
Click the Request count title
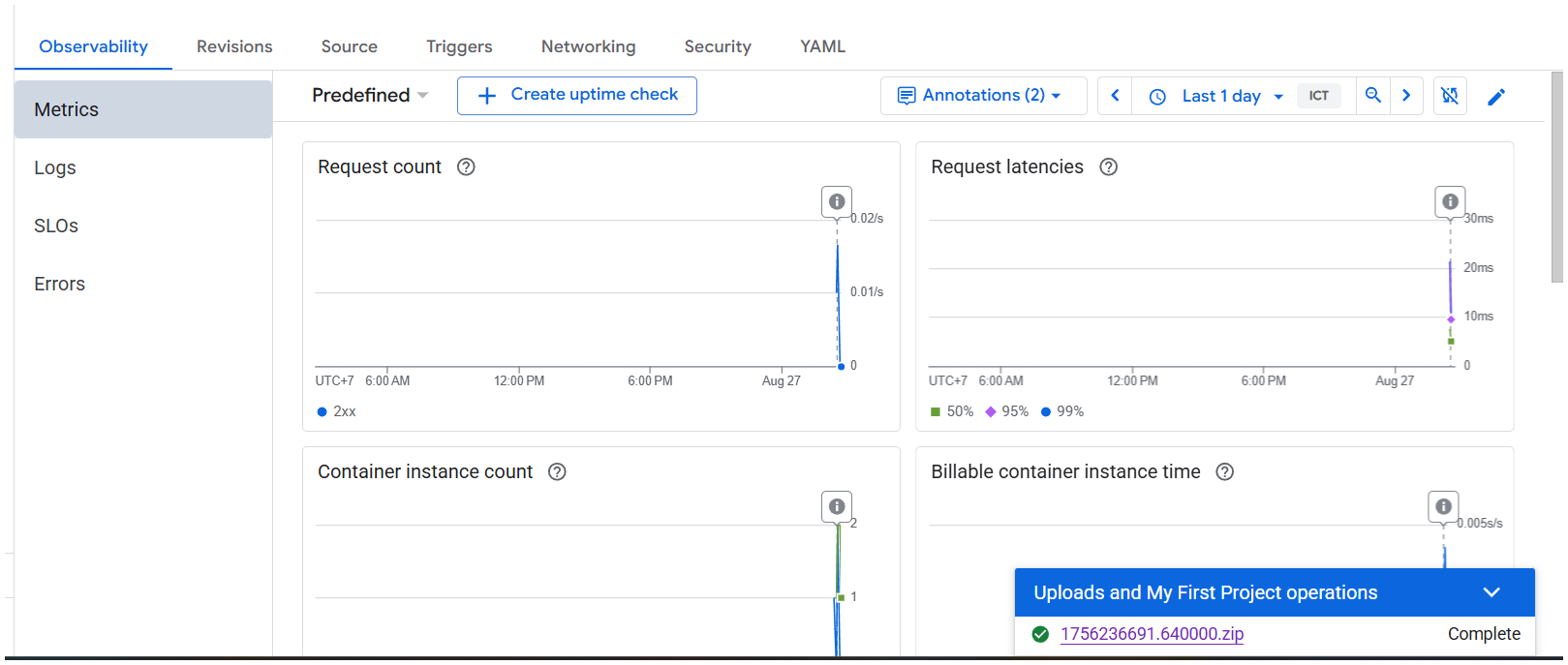point(380,166)
